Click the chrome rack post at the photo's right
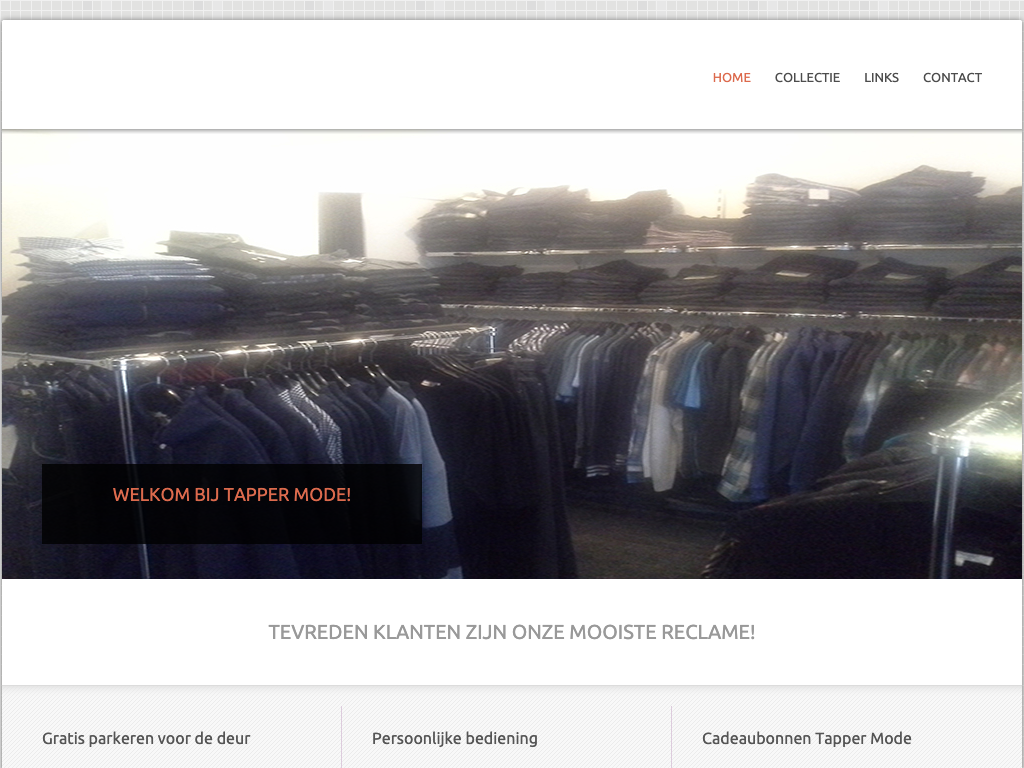1024x768 pixels. point(947,500)
